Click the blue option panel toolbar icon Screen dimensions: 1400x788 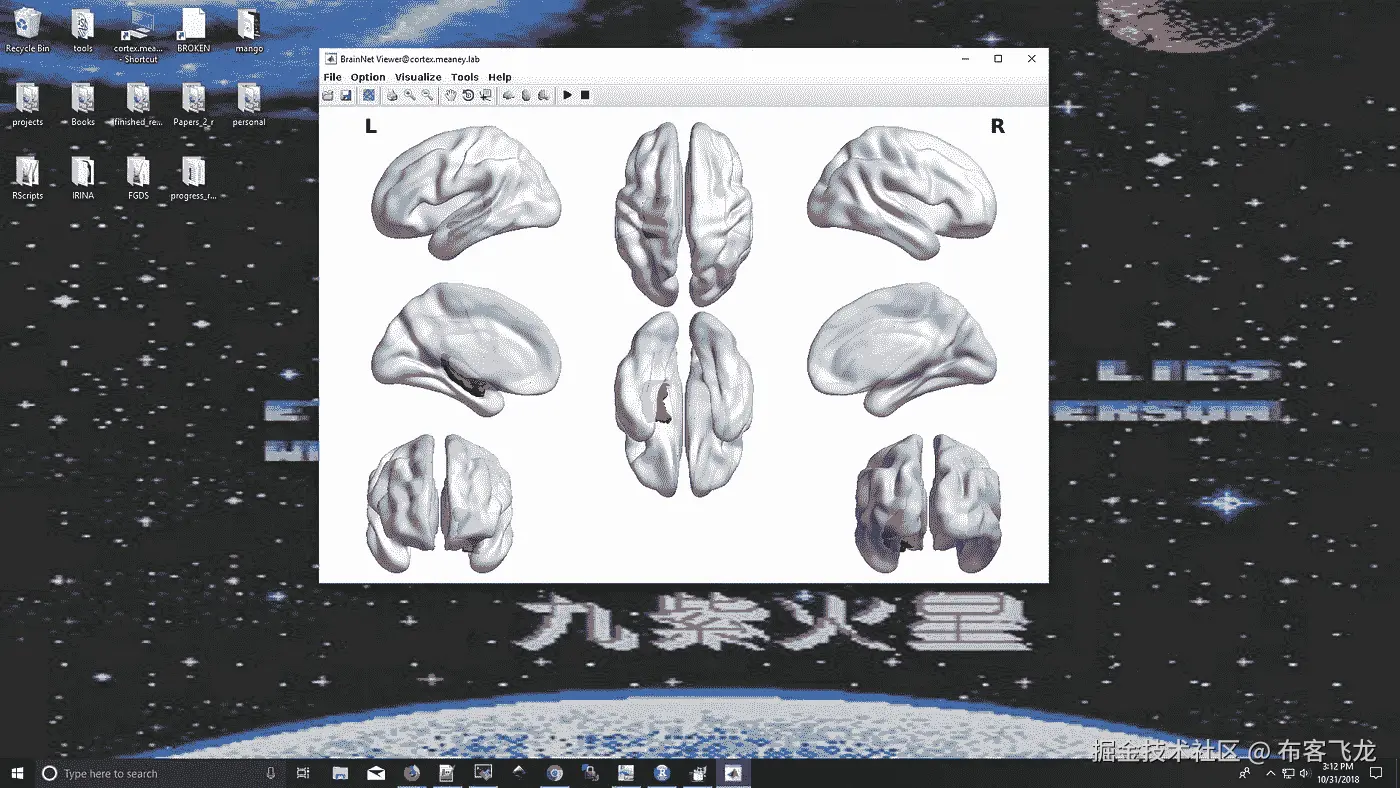pyautogui.click(x=368, y=95)
